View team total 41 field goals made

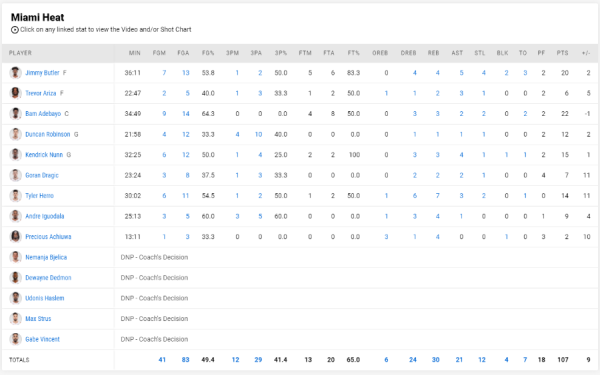pyautogui.click(x=162, y=360)
